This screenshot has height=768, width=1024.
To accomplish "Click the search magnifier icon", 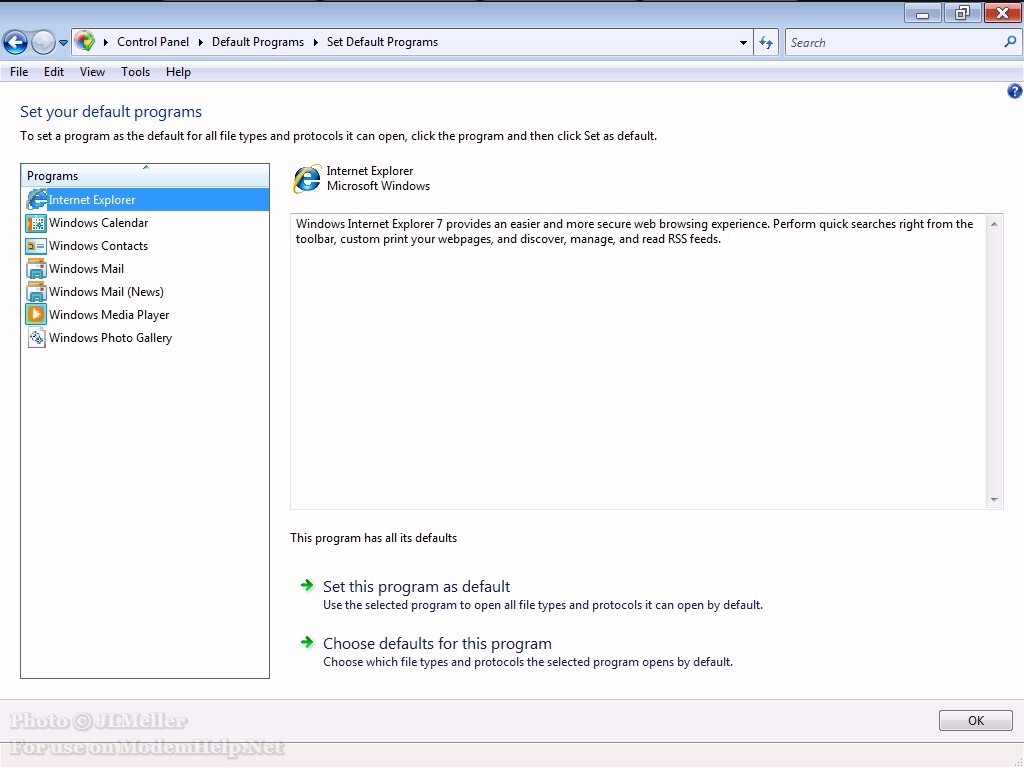I will click(x=1010, y=42).
